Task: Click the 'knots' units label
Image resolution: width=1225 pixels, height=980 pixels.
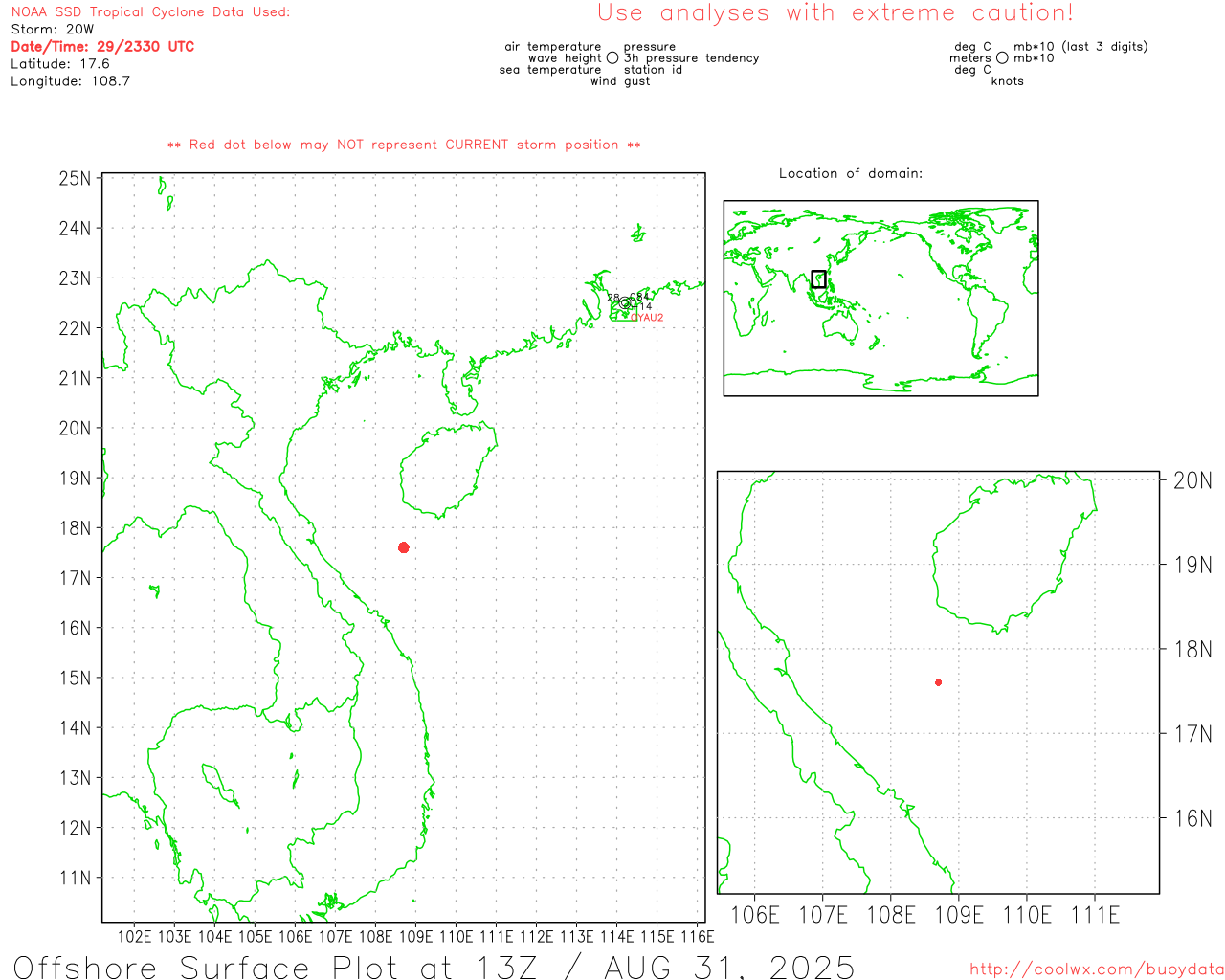Action: [x=1008, y=81]
